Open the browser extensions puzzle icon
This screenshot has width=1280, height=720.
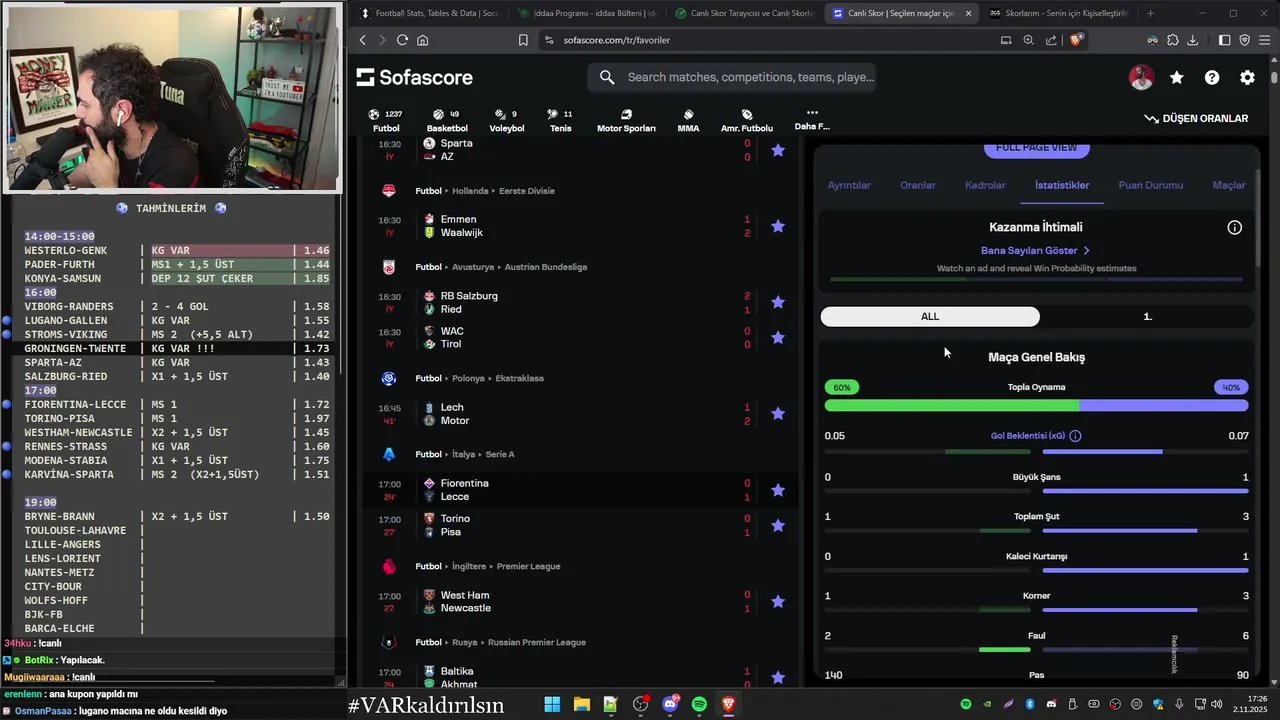point(1173,40)
